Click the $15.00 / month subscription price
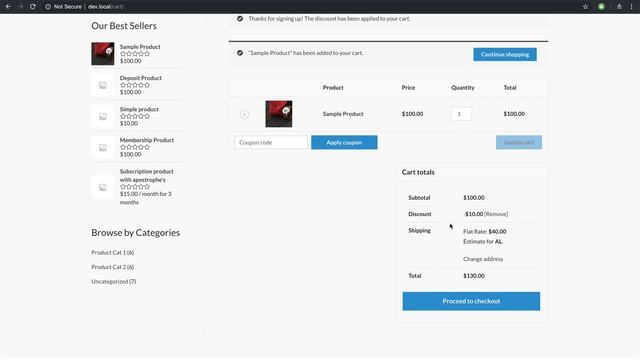Viewport: 640px width, 360px height. pos(145,198)
